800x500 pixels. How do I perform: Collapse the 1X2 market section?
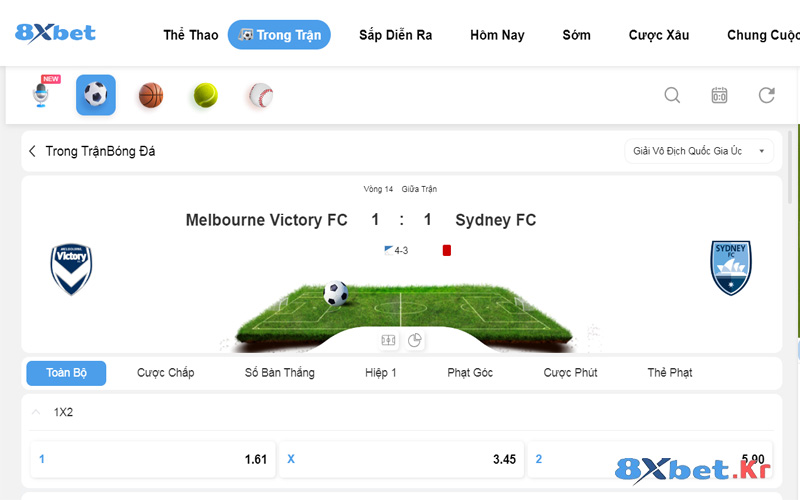(37, 411)
